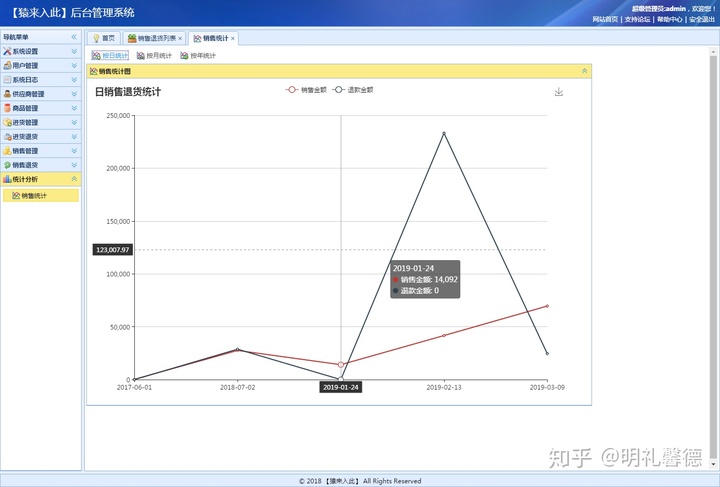720x487 pixels.
Task: Click the 123,007.97 y-axis value label
Action: tap(113, 250)
